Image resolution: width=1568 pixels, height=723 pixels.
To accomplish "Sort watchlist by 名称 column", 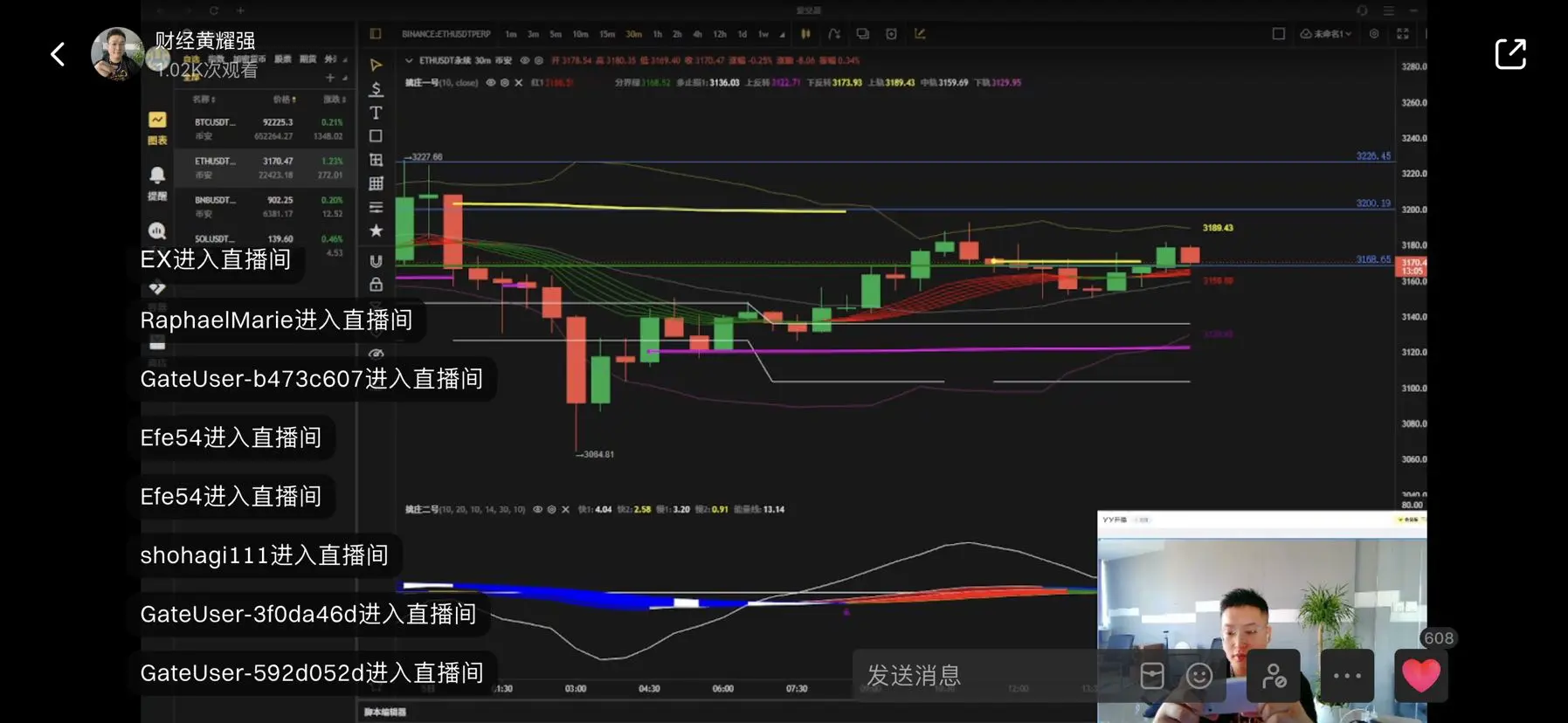I will (x=203, y=100).
